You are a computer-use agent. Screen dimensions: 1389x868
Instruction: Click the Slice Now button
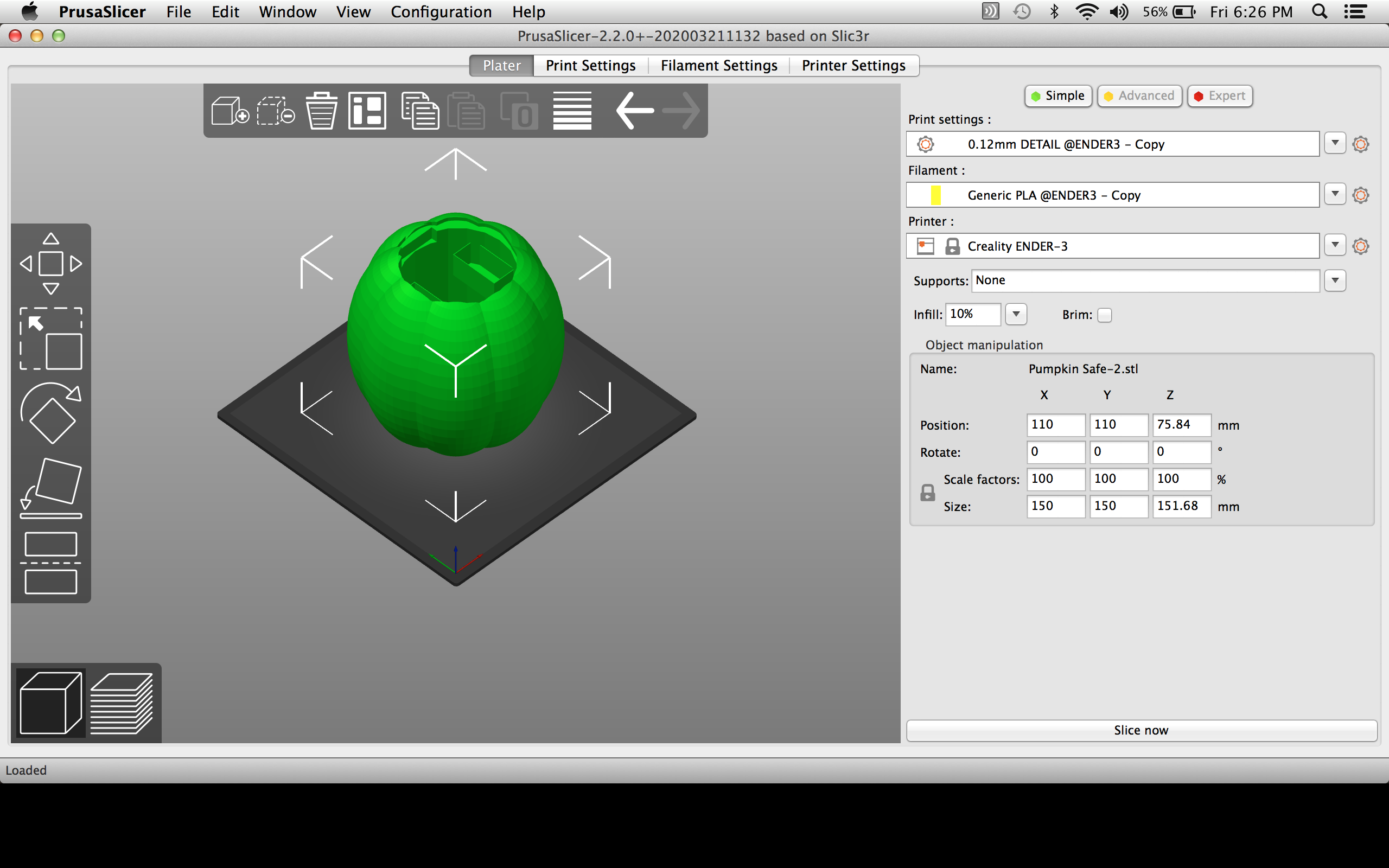pyautogui.click(x=1142, y=730)
